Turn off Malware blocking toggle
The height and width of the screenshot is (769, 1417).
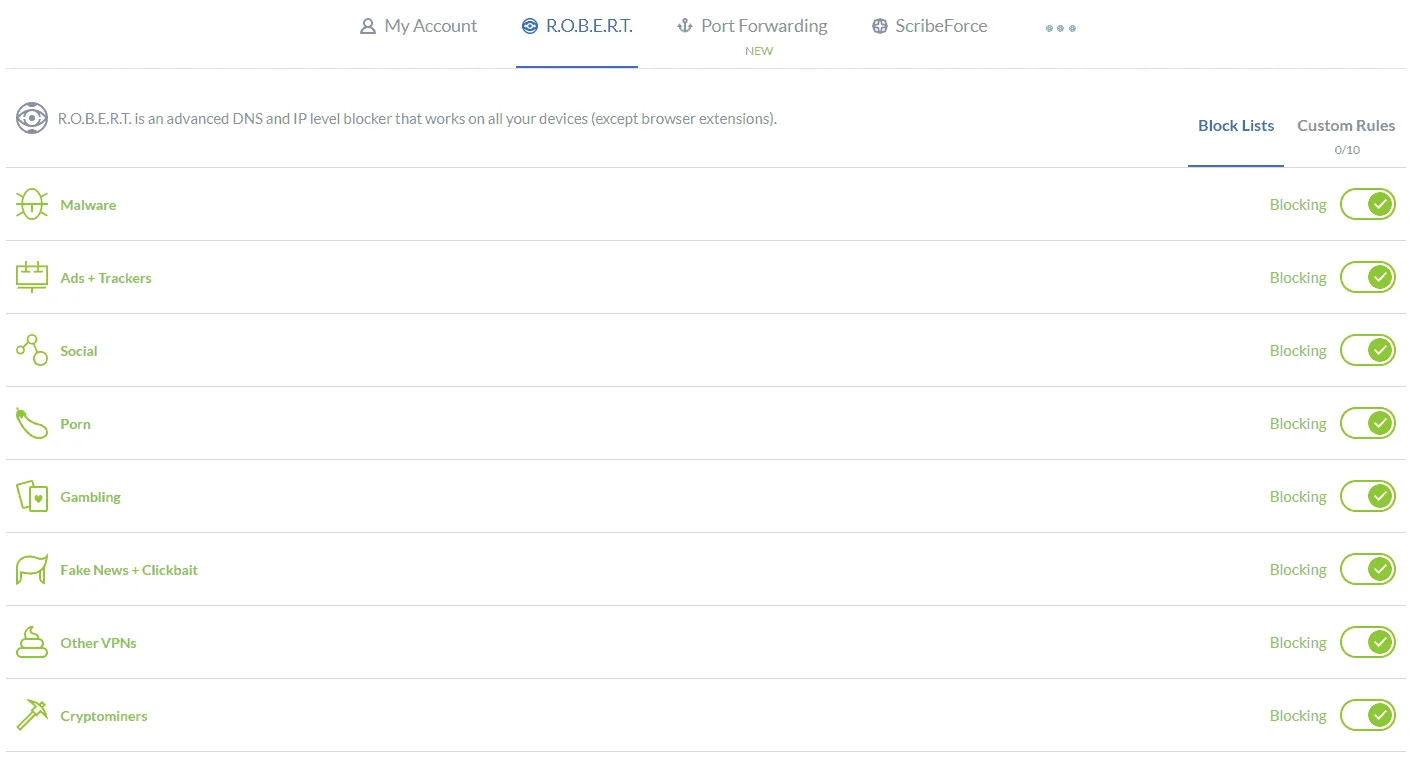tap(1368, 204)
